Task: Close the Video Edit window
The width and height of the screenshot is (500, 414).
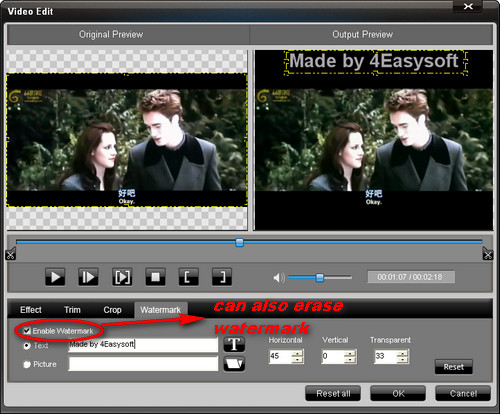Action: (x=468, y=6)
